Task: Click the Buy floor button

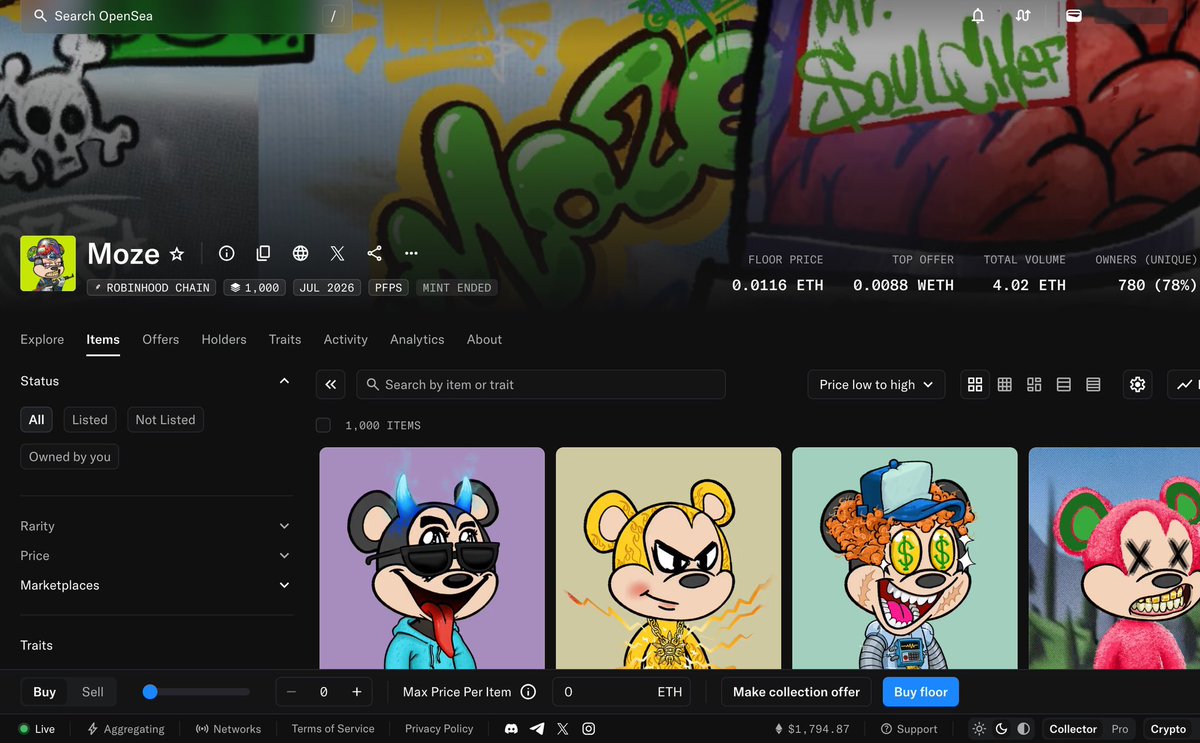Action: click(x=921, y=692)
